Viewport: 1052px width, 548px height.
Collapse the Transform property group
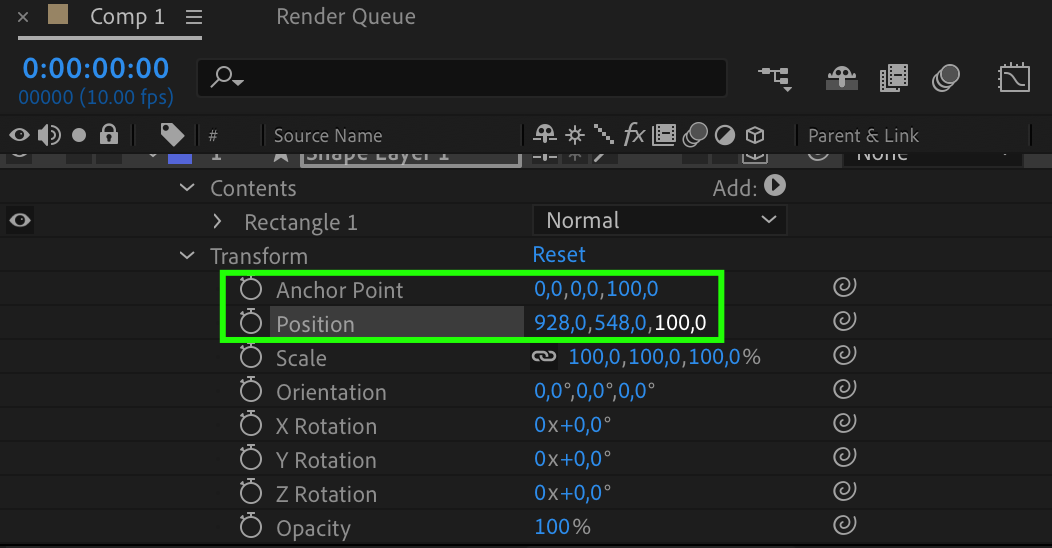[187, 256]
